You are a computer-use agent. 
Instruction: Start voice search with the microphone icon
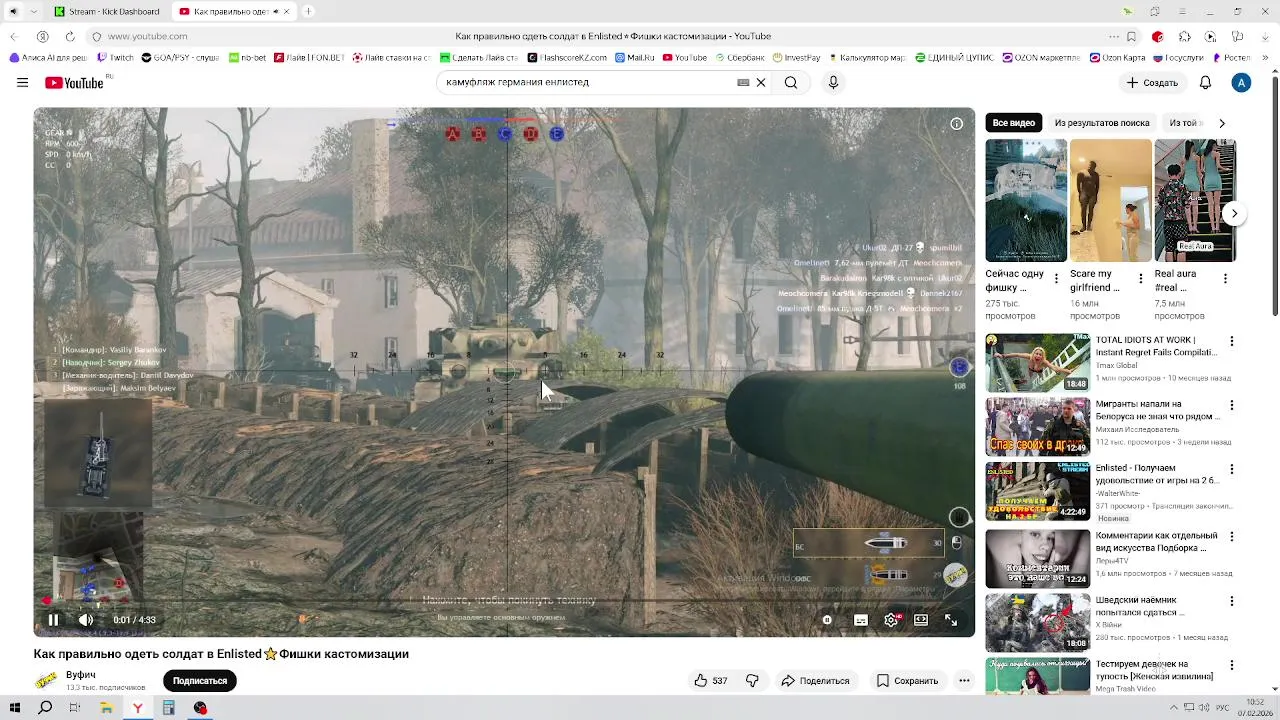pyautogui.click(x=833, y=83)
